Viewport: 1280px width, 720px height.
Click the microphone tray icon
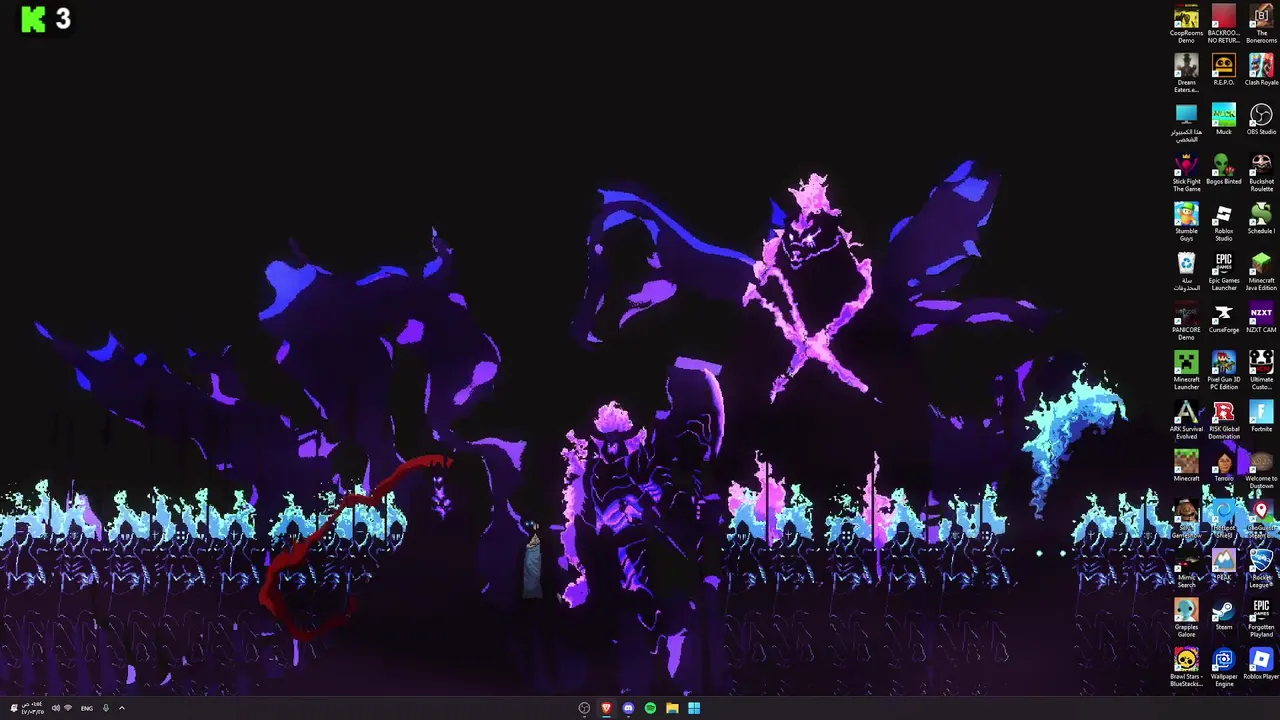pos(106,708)
